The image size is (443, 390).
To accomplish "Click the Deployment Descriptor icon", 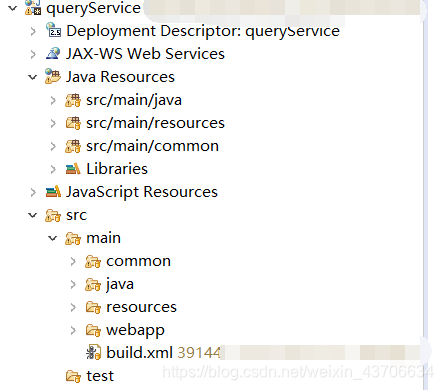I will [x=53, y=30].
